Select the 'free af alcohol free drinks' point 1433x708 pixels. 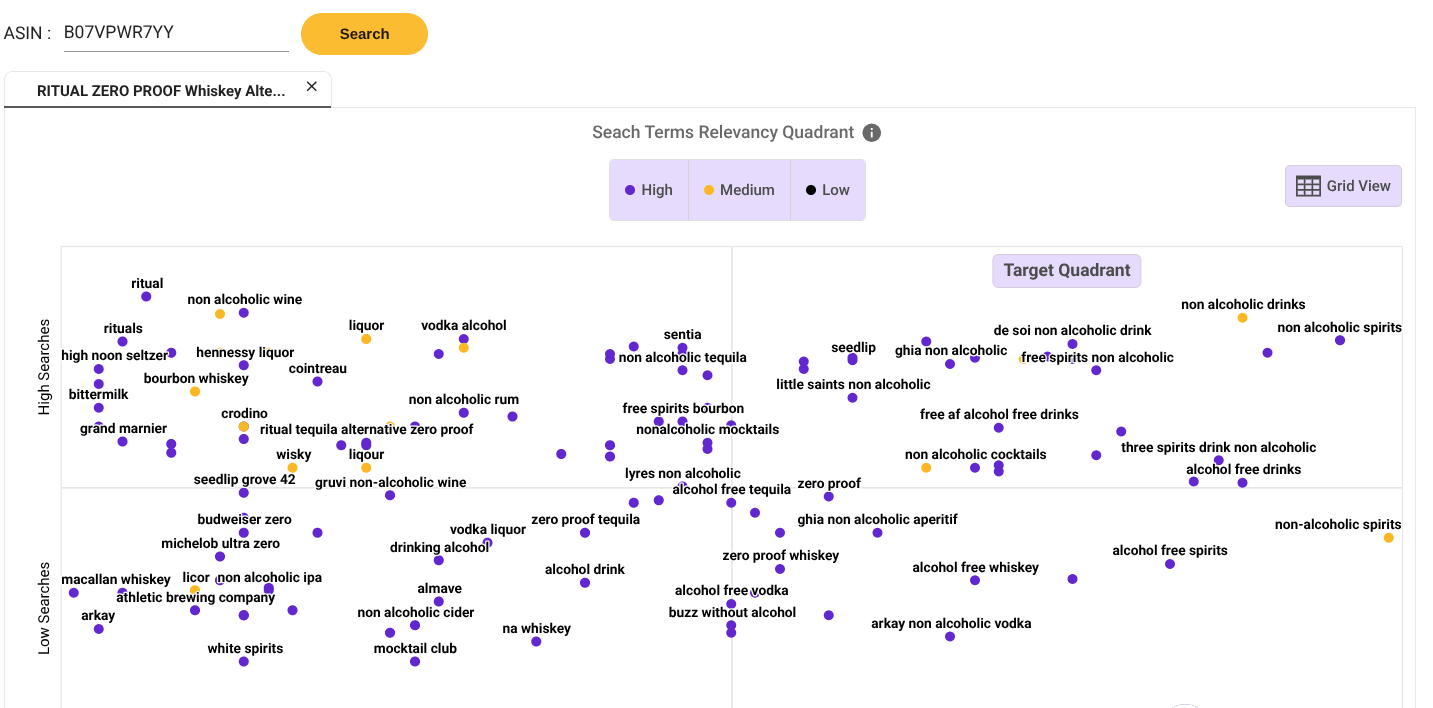point(999,428)
